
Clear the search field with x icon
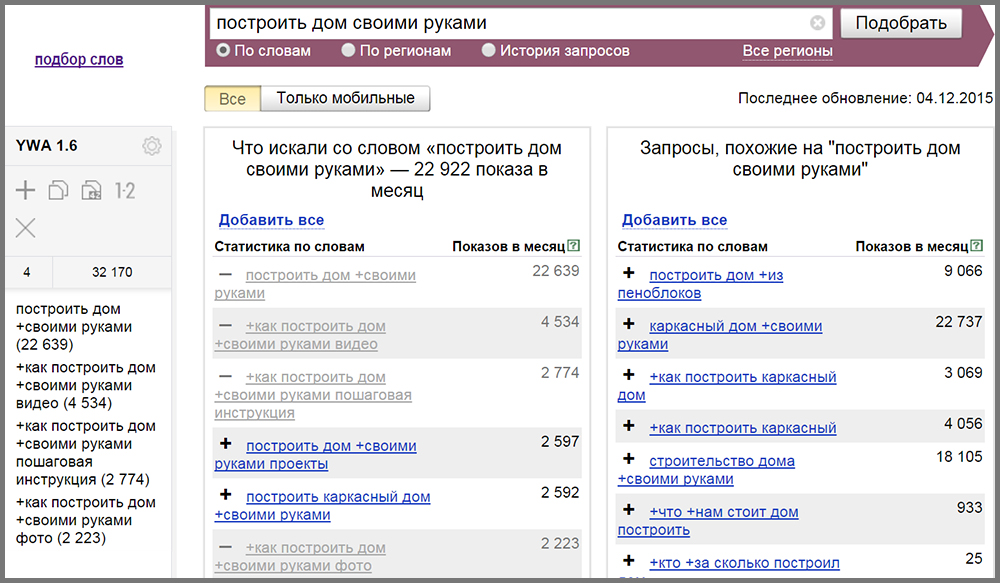click(817, 23)
